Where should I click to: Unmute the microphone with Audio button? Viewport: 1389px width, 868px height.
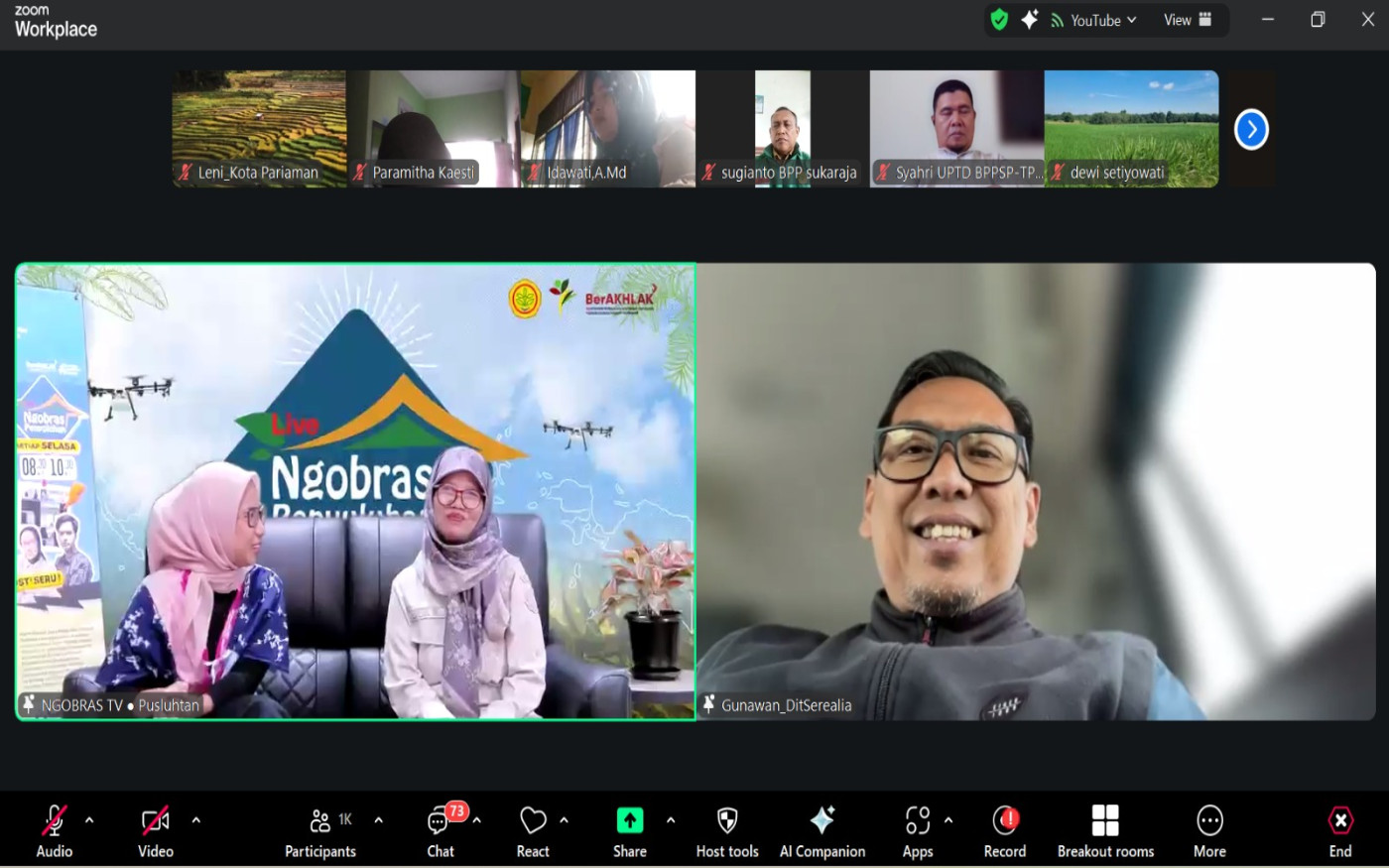(x=54, y=829)
